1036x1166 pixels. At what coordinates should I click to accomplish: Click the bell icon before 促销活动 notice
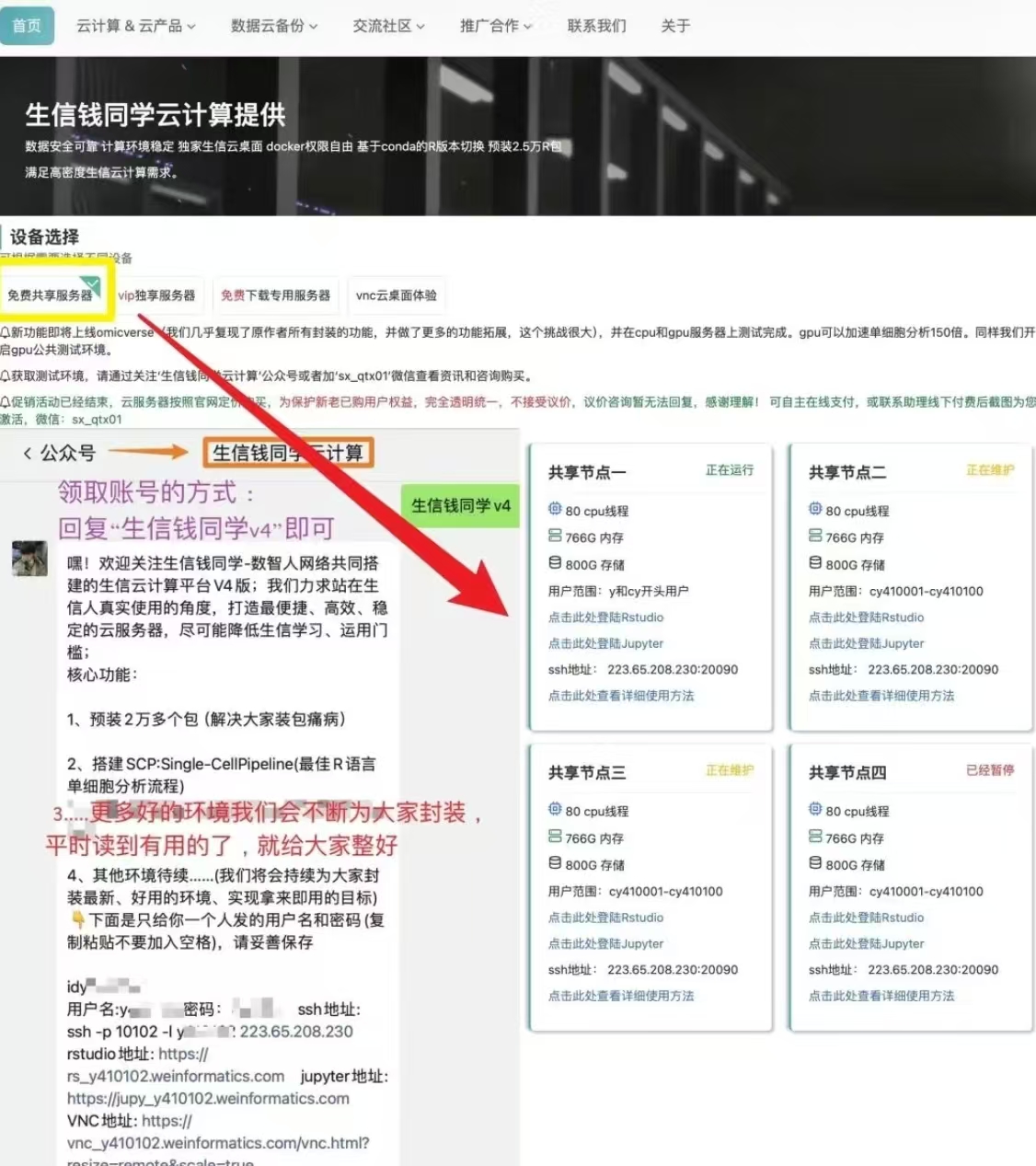click(6, 402)
